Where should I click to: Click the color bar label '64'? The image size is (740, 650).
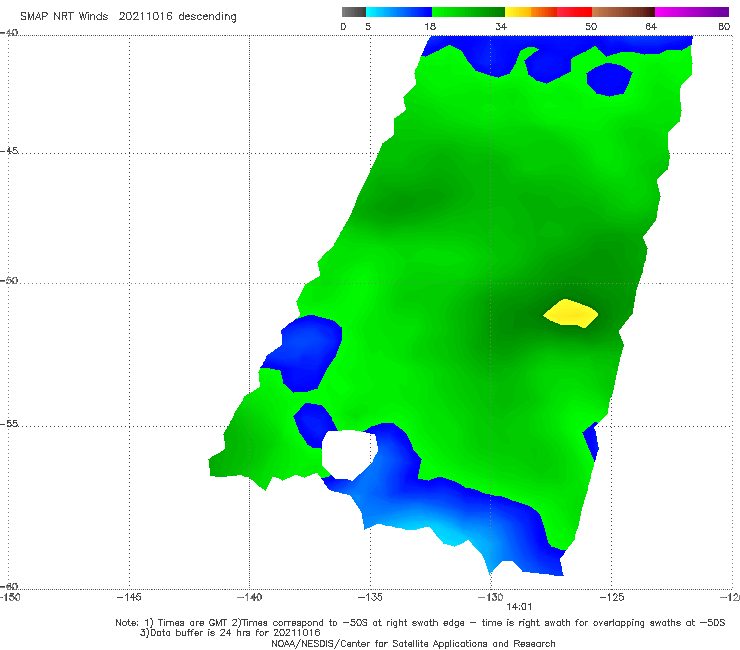[x=651, y=26]
